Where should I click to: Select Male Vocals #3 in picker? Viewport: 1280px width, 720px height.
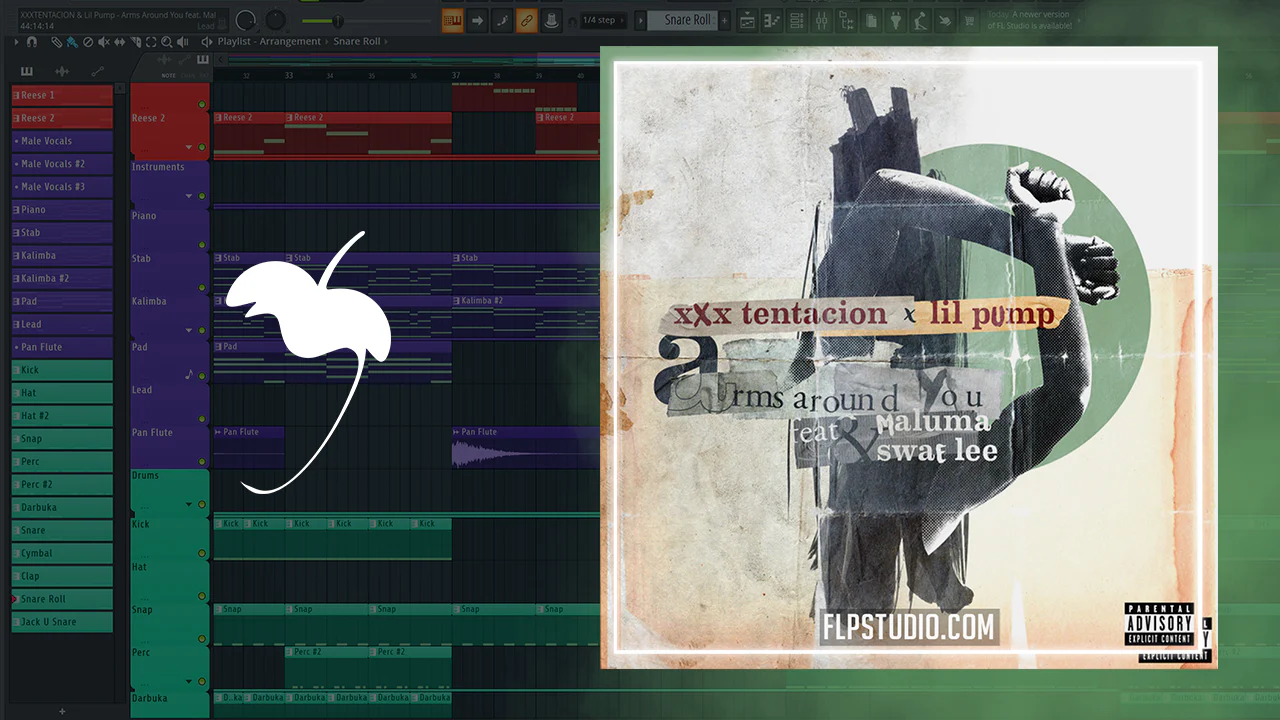pos(62,187)
